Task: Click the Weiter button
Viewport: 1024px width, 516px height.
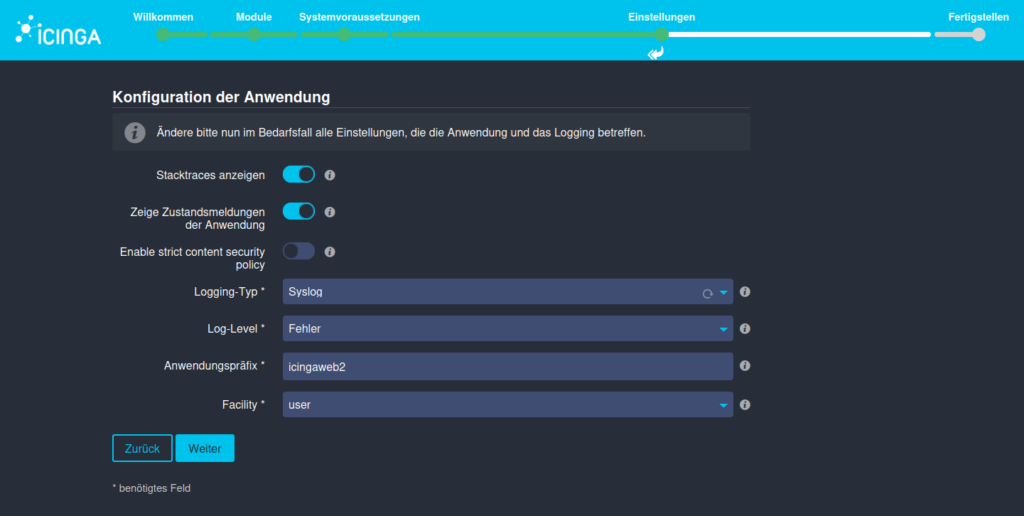Action: click(x=205, y=448)
